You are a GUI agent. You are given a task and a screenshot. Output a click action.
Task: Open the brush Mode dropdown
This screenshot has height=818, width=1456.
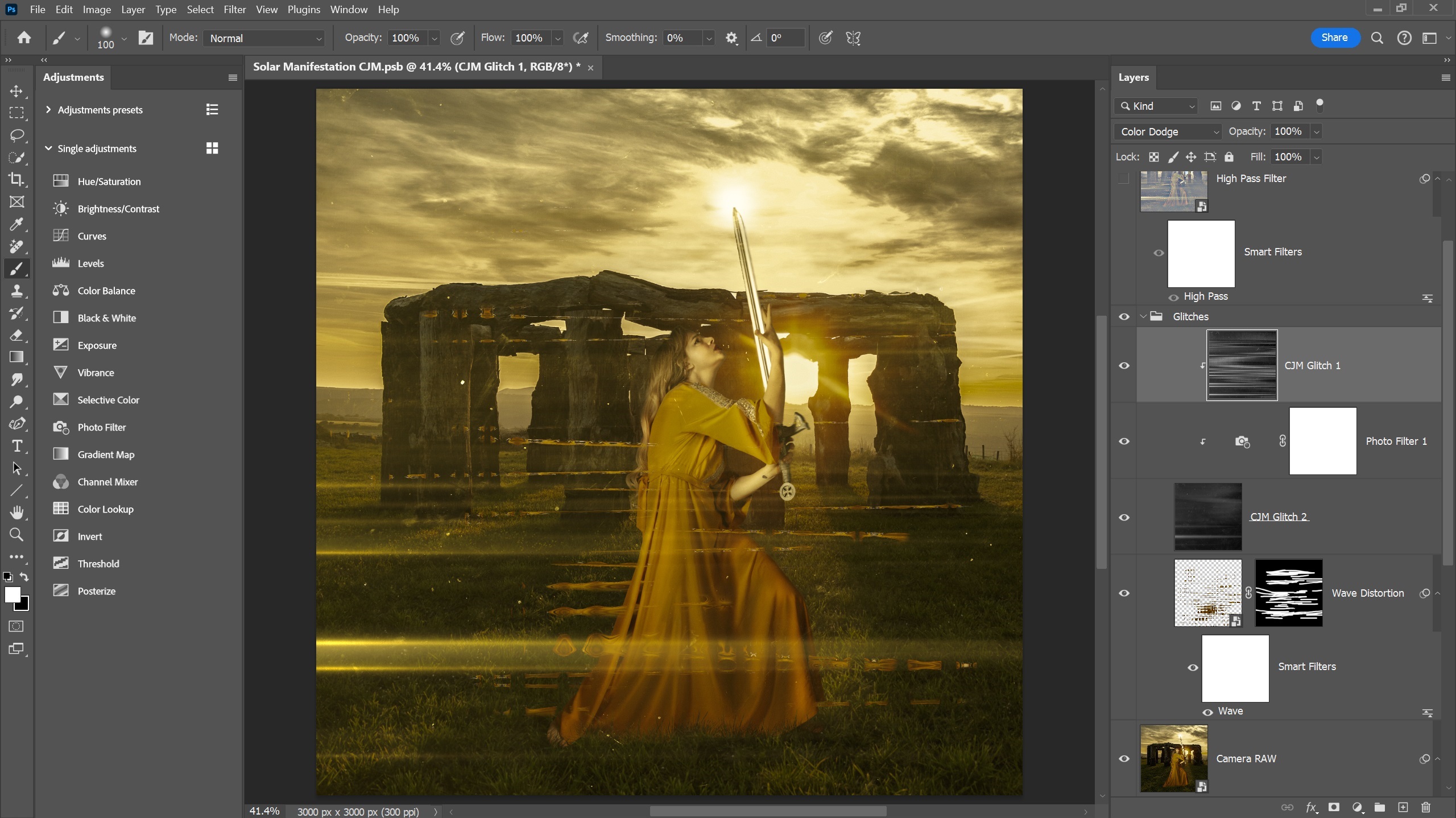pos(263,38)
